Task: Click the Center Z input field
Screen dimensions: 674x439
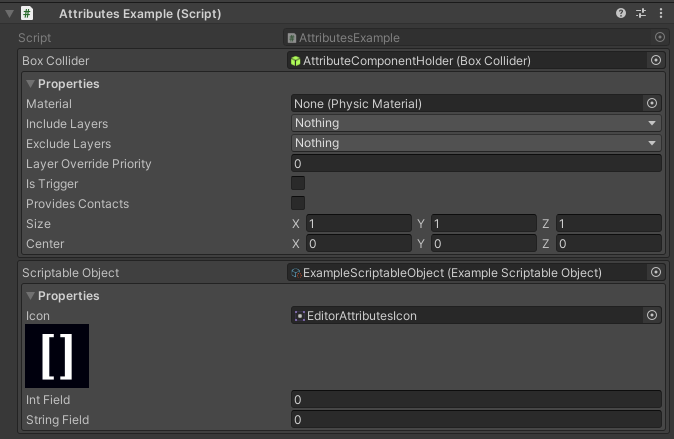Action: click(x=609, y=244)
